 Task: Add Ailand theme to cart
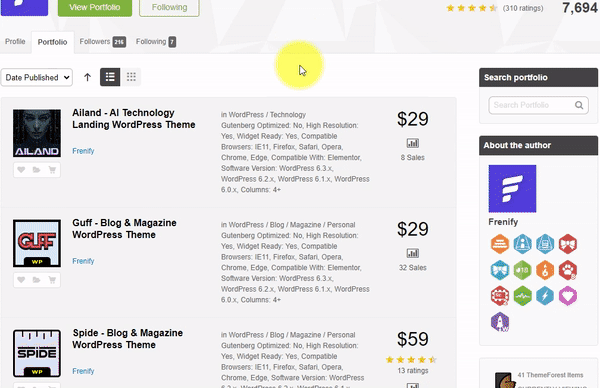pos(52,170)
